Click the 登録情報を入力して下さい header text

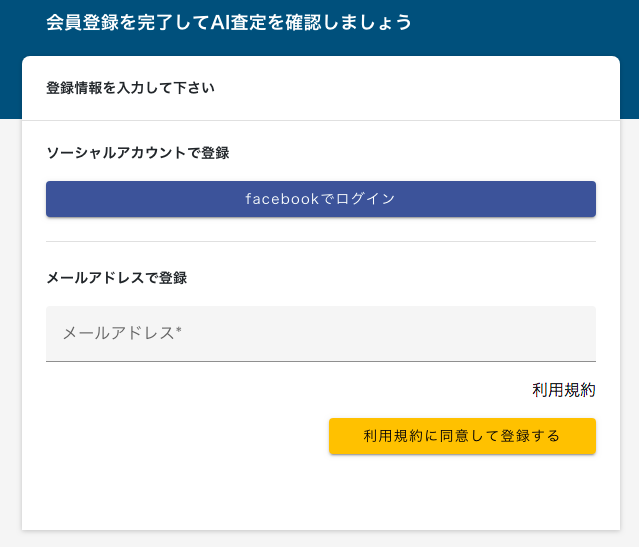[x=130, y=88]
